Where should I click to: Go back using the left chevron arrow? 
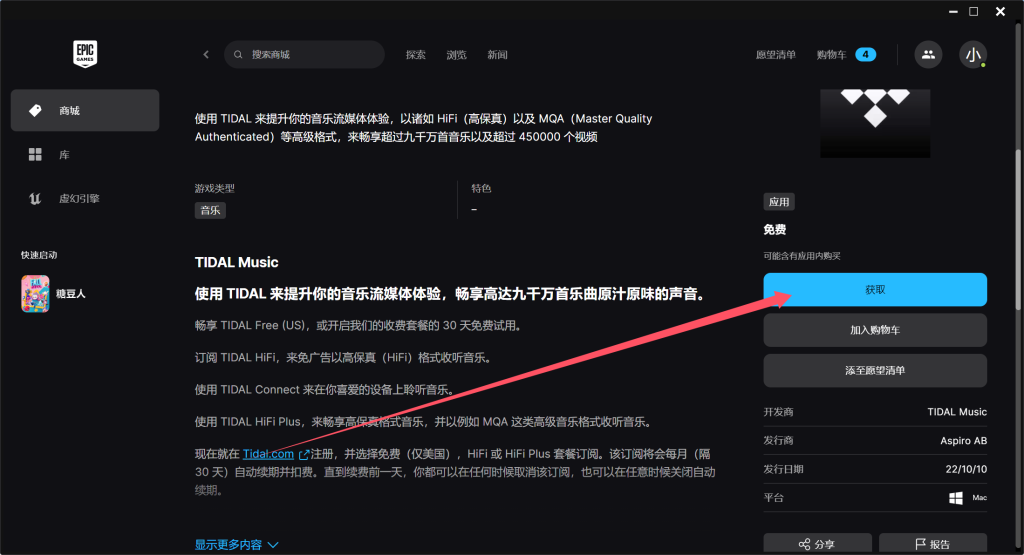pos(206,55)
